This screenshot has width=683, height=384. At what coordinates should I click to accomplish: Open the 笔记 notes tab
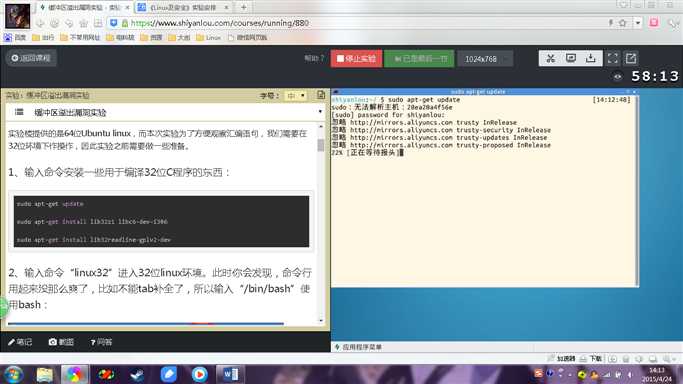pyautogui.click(x=20, y=342)
